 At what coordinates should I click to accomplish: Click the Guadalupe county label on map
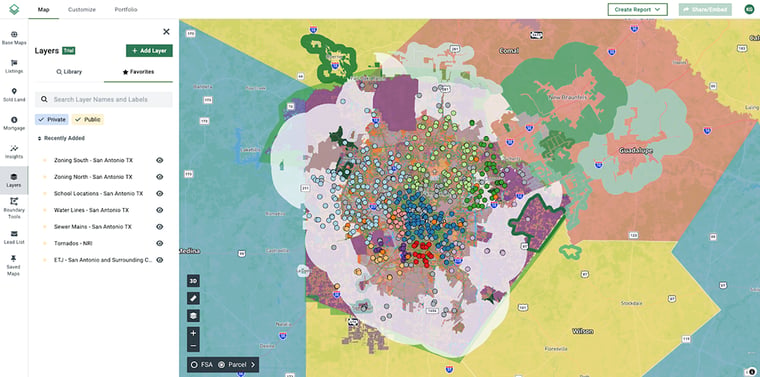pyautogui.click(x=635, y=151)
